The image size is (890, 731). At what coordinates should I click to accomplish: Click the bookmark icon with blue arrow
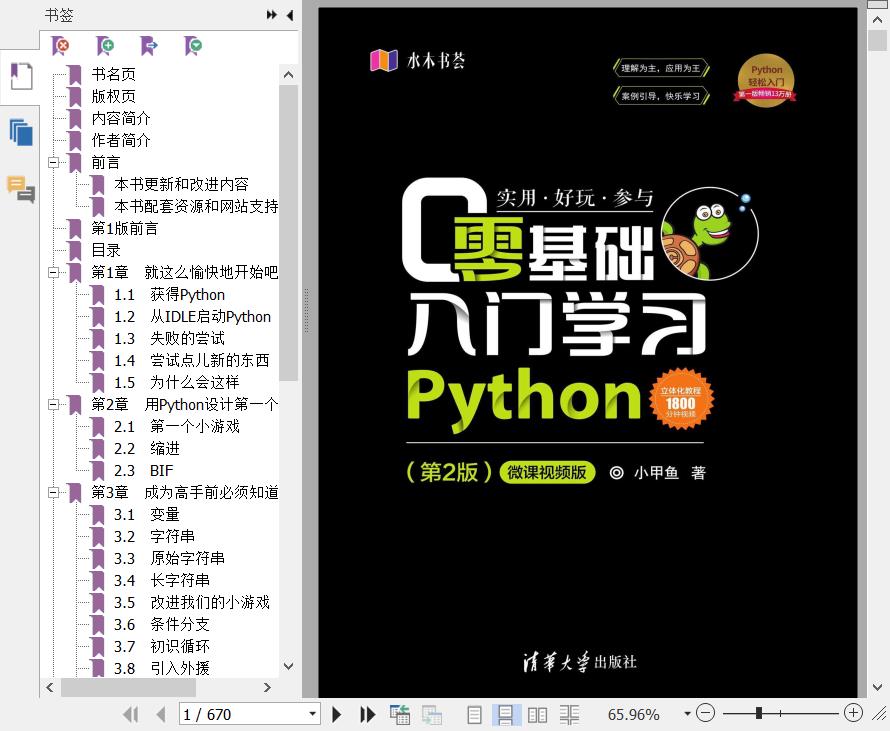click(x=149, y=45)
